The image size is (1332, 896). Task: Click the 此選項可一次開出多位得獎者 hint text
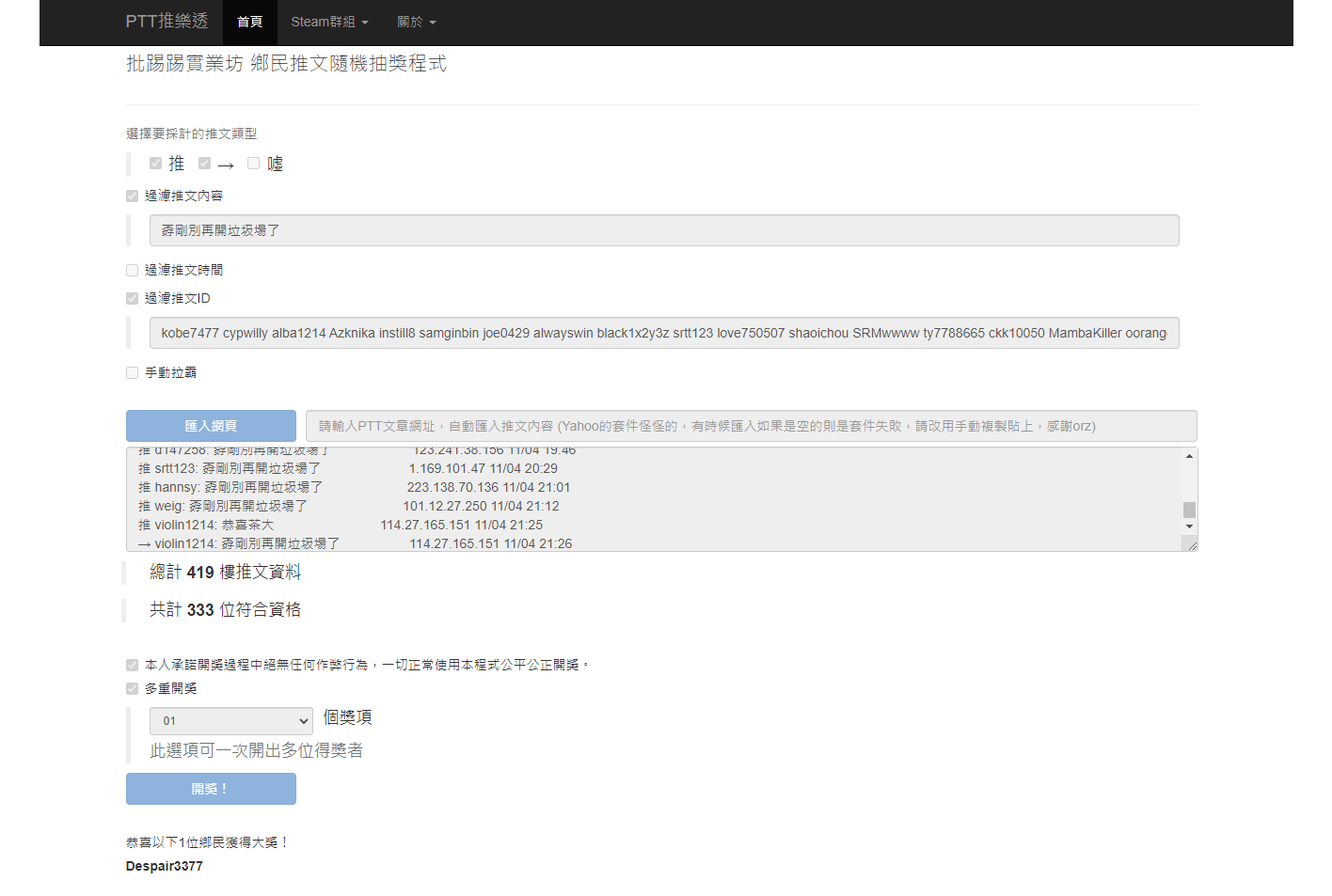pos(257,750)
